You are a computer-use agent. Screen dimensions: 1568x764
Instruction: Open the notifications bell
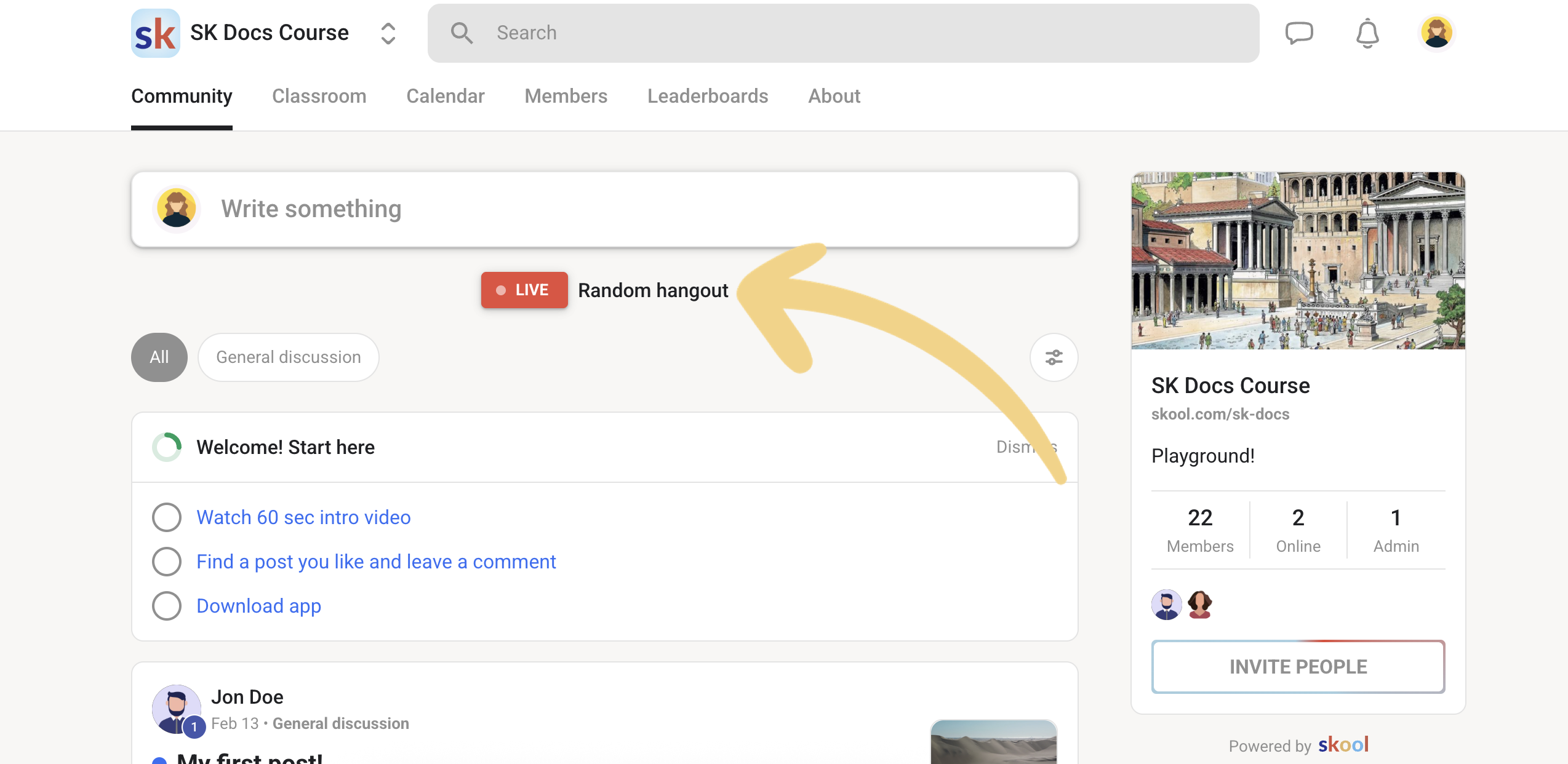pyautogui.click(x=1367, y=33)
